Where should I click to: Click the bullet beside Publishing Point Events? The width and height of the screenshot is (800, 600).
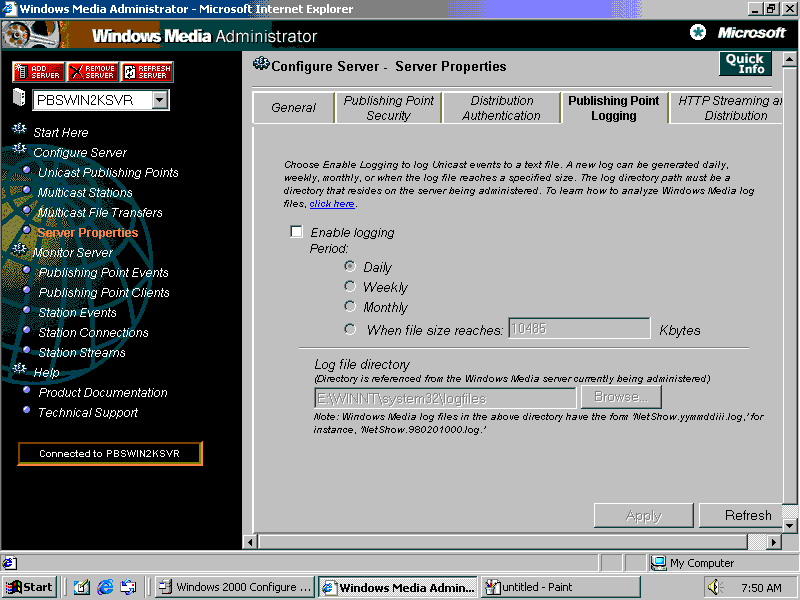coord(27,270)
